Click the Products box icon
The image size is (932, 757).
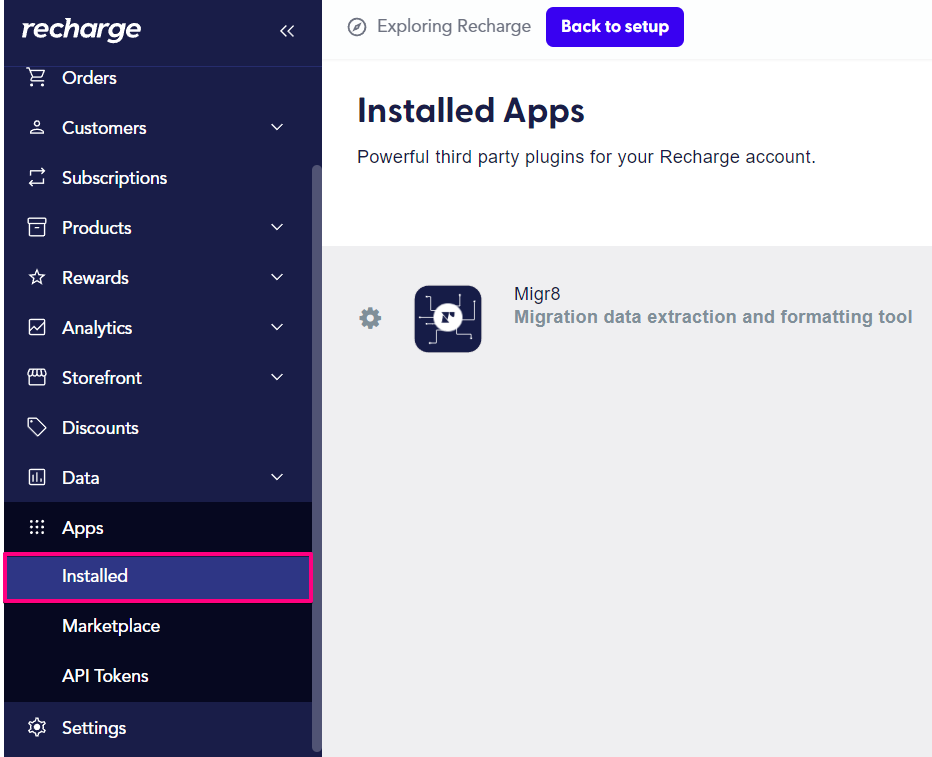click(x=37, y=227)
